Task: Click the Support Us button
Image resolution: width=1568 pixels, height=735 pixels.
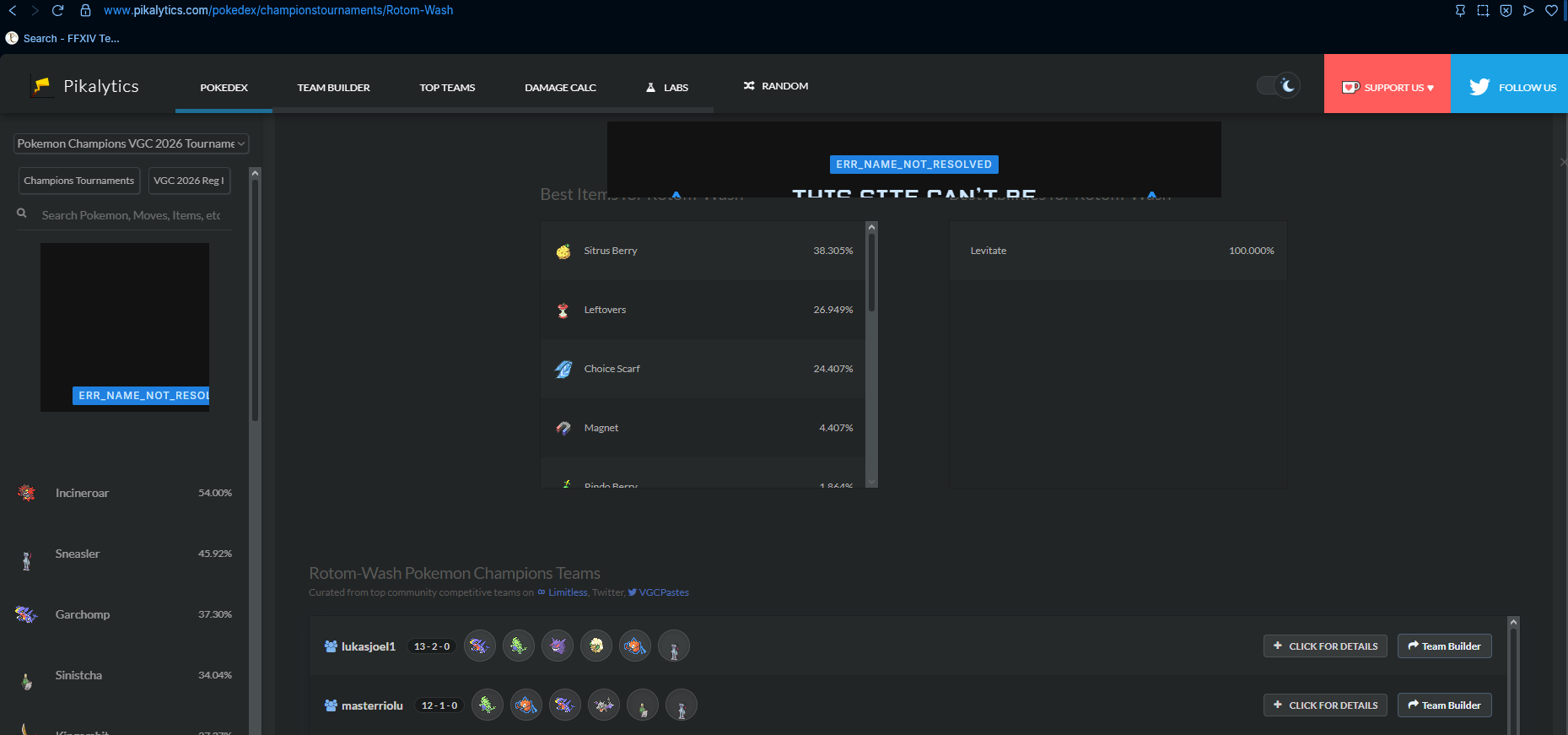Action: point(1387,84)
